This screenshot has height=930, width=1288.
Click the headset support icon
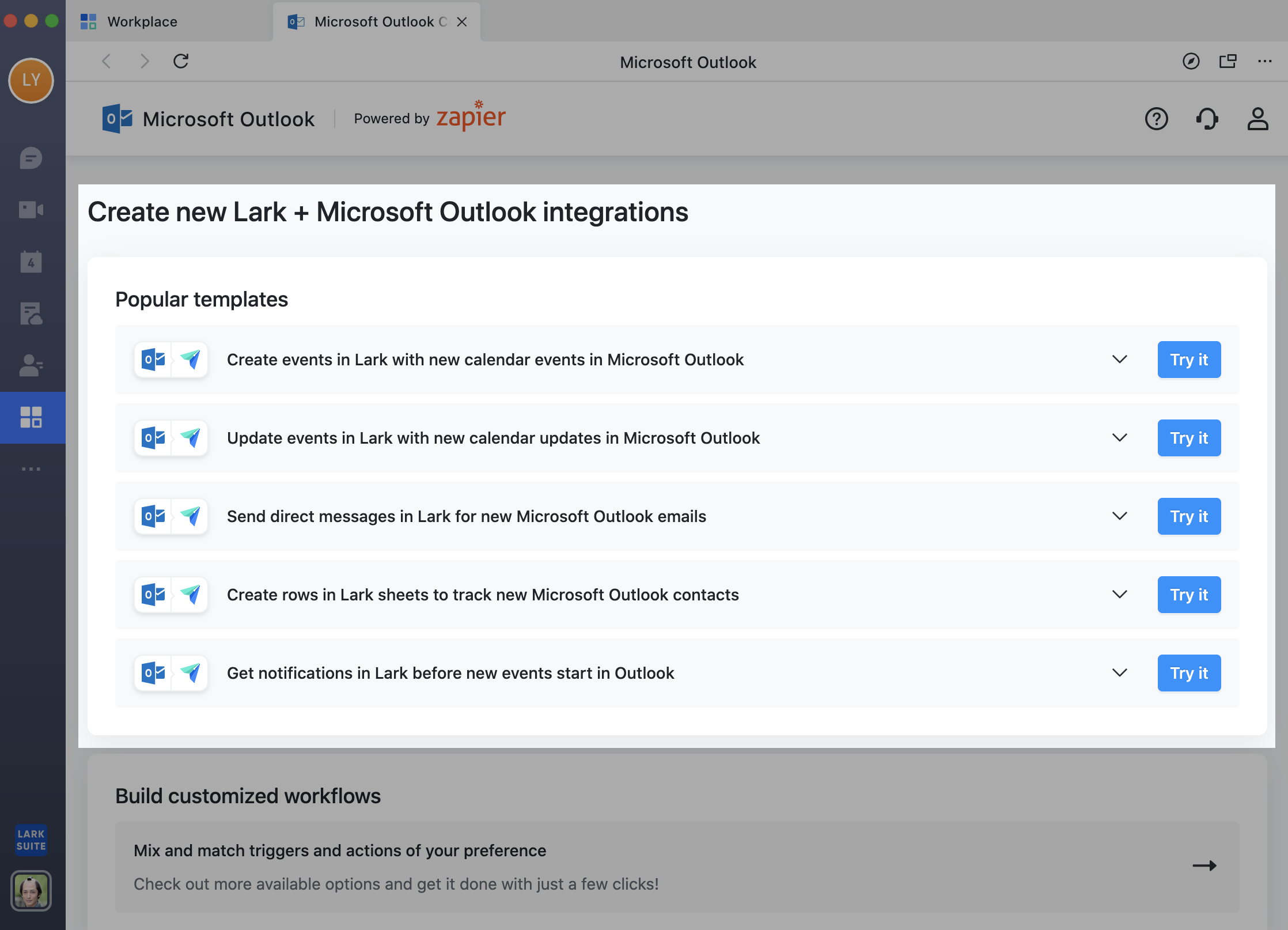point(1206,118)
